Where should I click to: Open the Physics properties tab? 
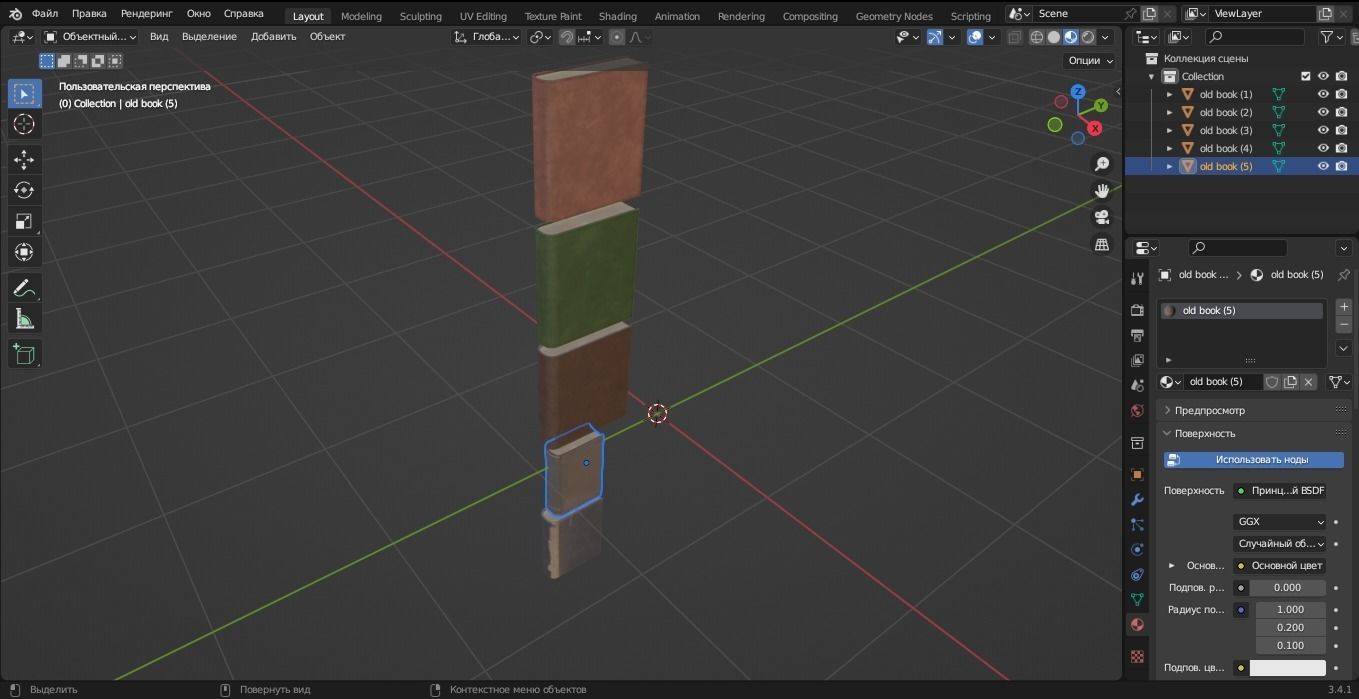[1137, 549]
